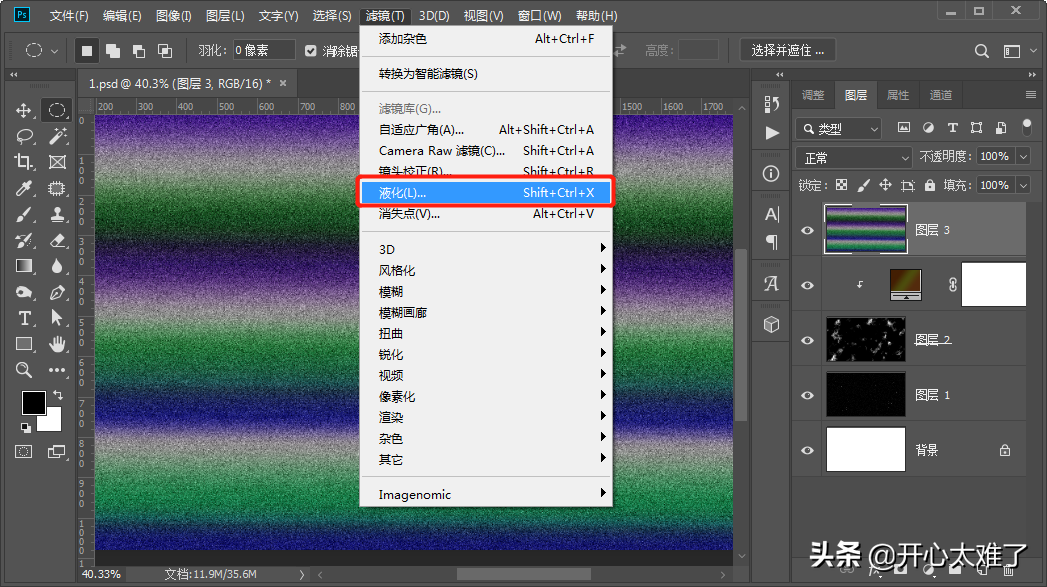The width and height of the screenshot is (1047, 587).
Task: Click the 选择并遮住 button
Action: (788, 50)
